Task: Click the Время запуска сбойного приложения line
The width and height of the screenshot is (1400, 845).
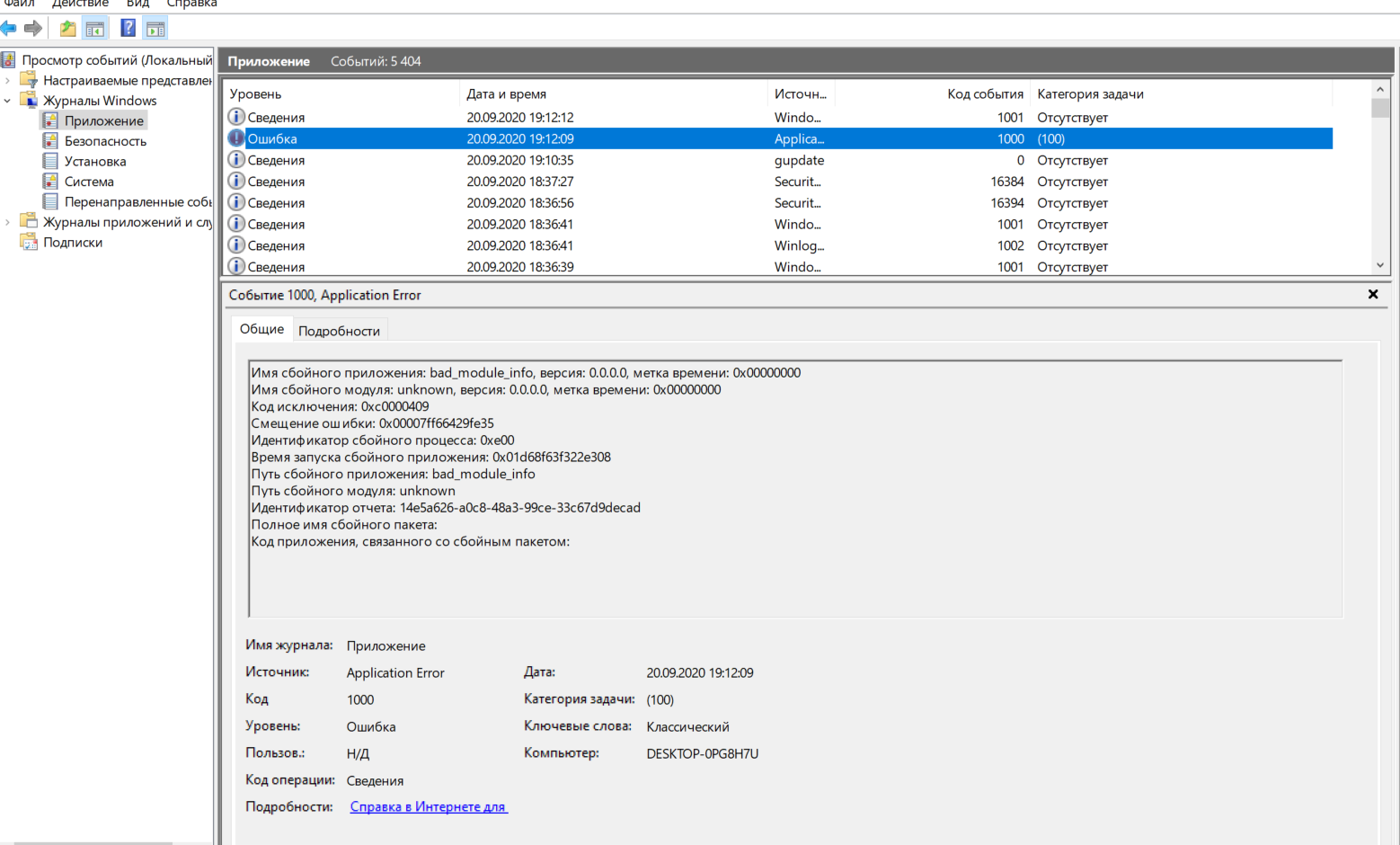Action: click(430, 457)
